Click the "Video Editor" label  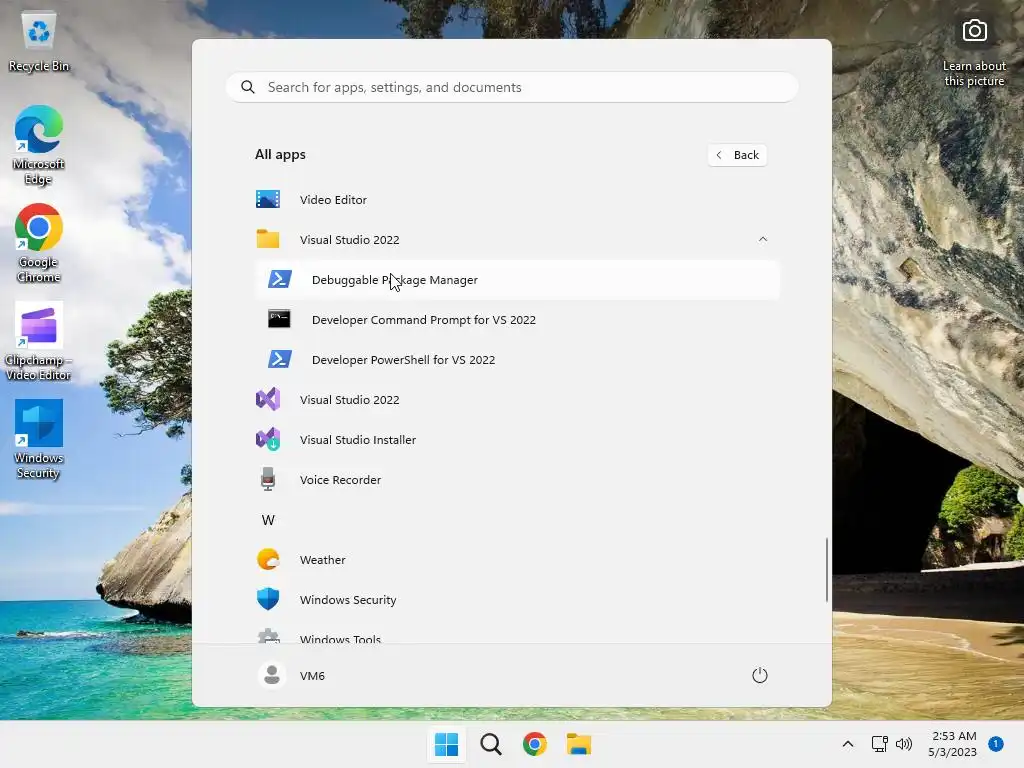click(333, 200)
